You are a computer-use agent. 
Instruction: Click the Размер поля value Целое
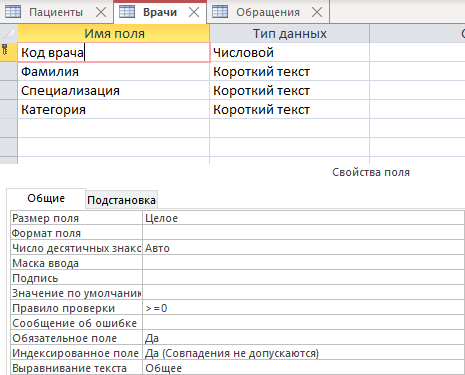[x=303, y=218]
